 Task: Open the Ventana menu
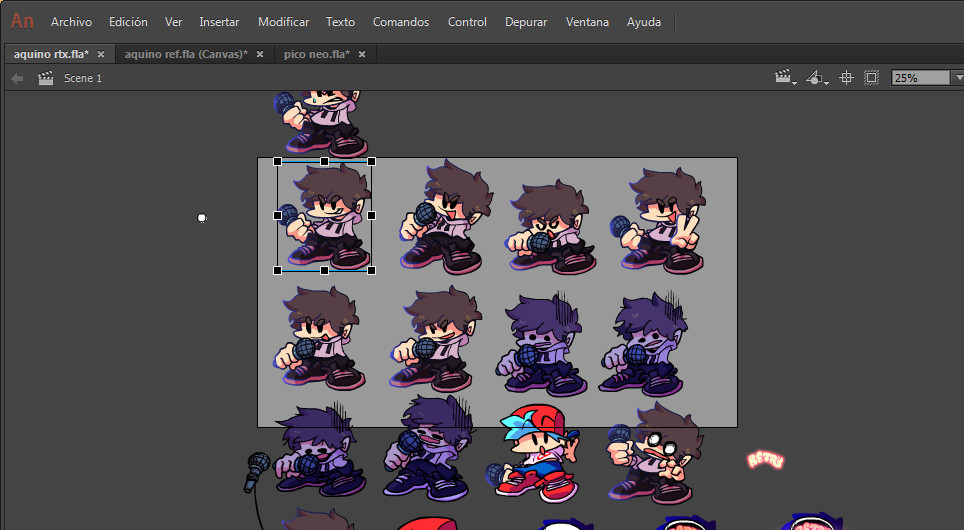[587, 22]
